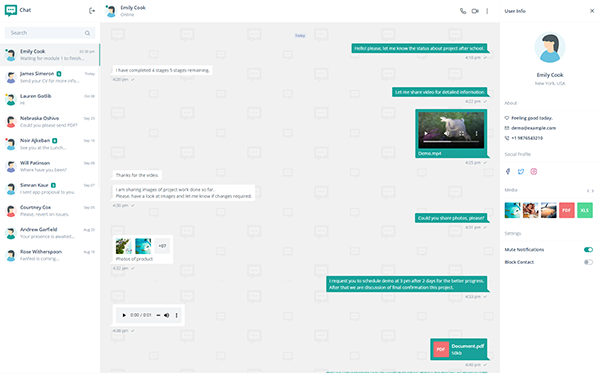This screenshot has width=600, height=375.
Task: Open first plant photo in Photos of product
Action: click(124, 246)
